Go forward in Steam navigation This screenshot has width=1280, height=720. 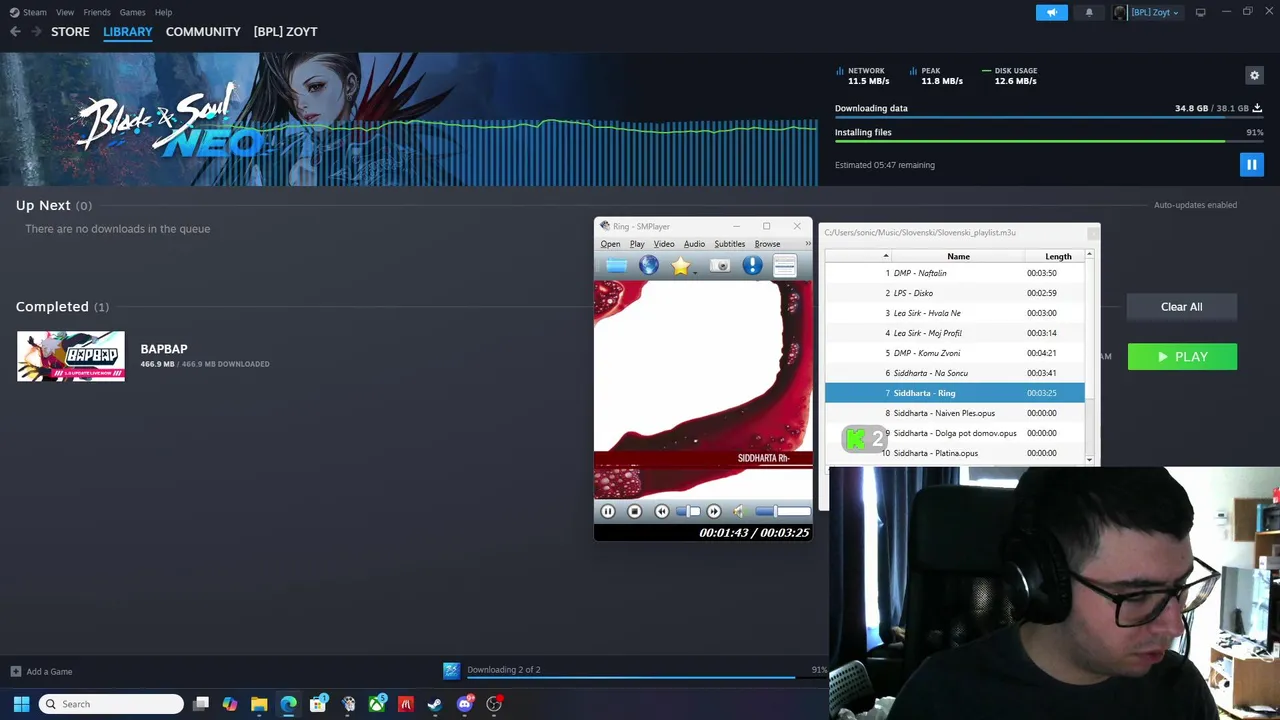tap(37, 32)
